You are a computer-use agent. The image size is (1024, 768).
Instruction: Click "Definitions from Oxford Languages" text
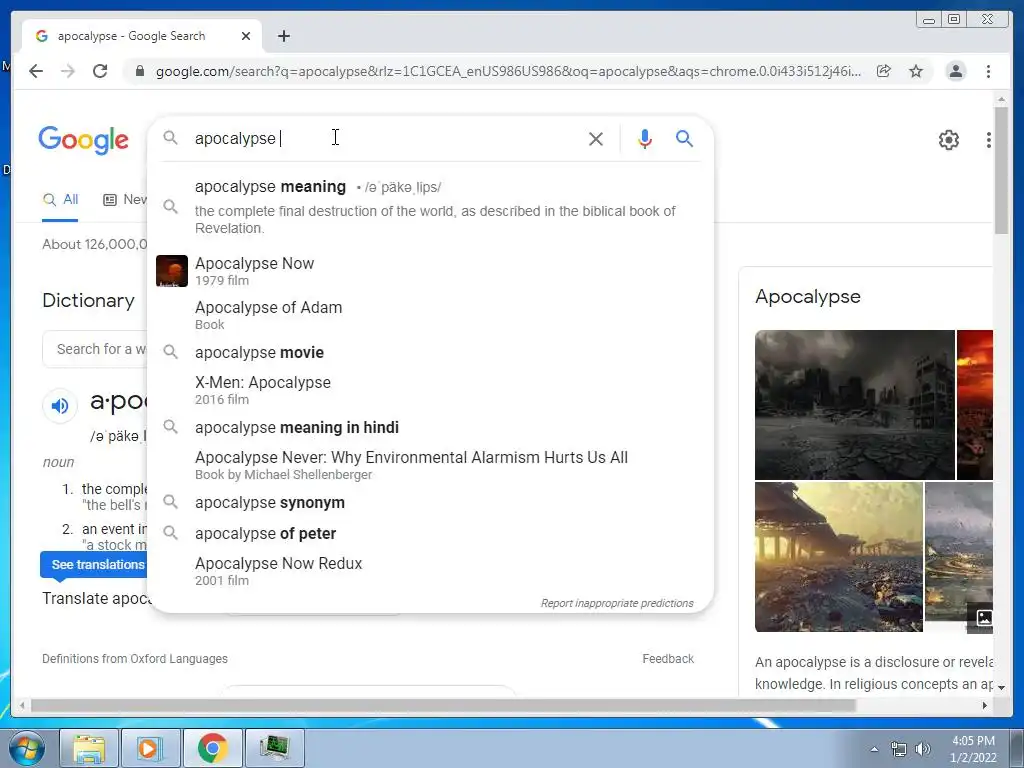(x=135, y=659)
